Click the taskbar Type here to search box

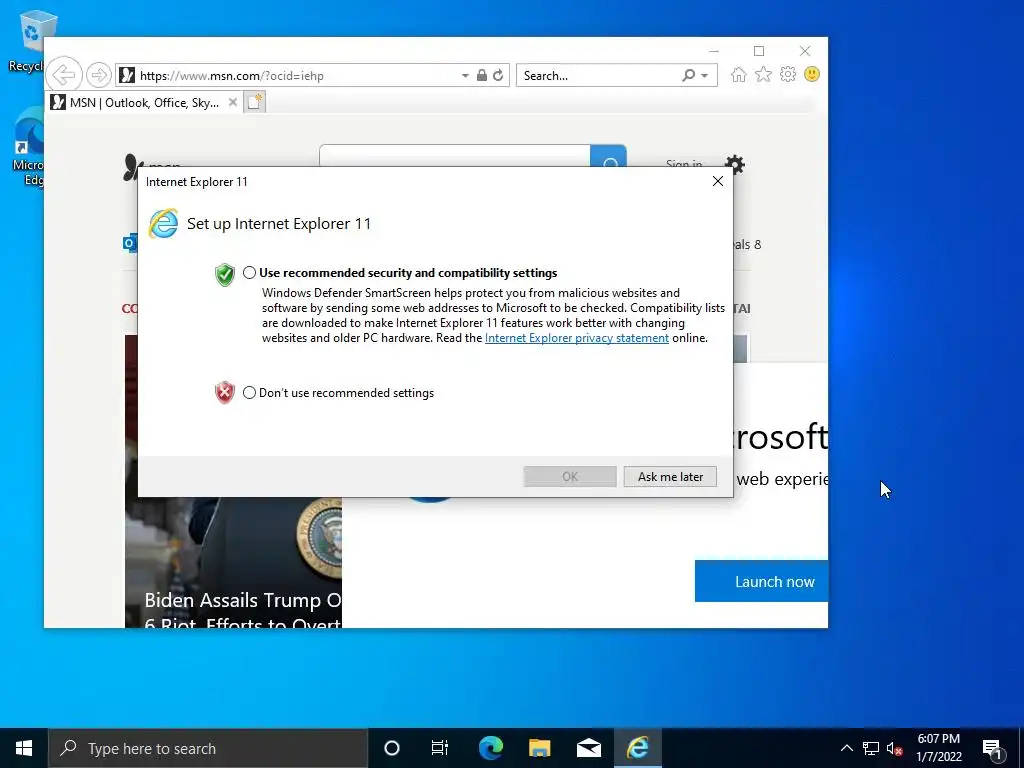pyautogui.click(x=208, y=748)
